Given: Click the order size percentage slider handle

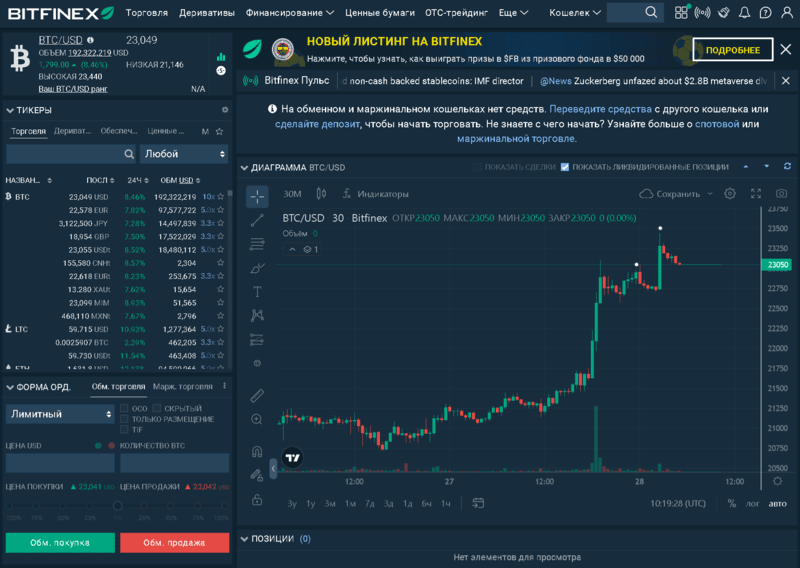Looking at the screenshot, I should tap(117, 506).
